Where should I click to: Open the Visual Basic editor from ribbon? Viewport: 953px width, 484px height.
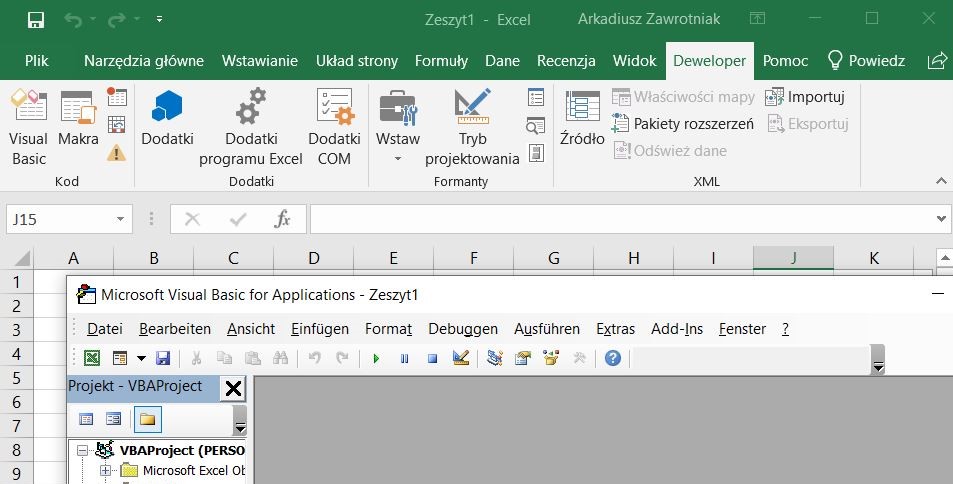(29, 126)
